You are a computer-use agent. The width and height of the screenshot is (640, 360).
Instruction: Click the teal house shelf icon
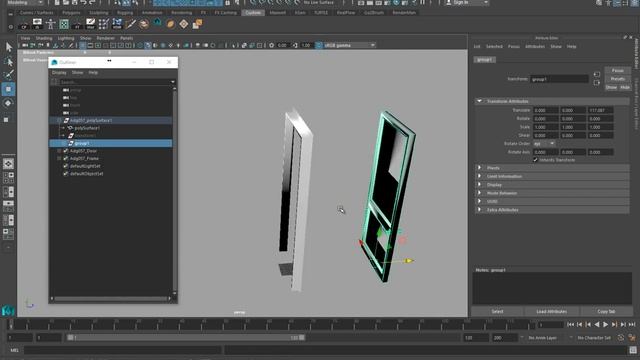157,23
